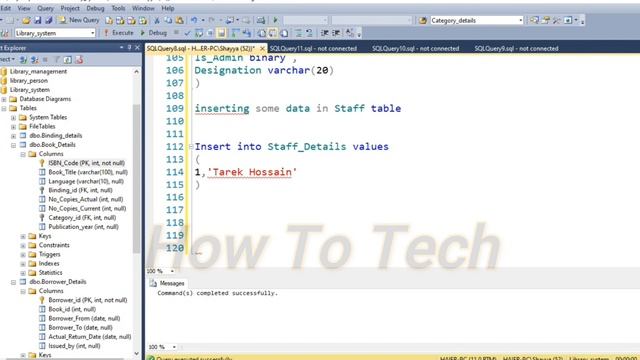The width and height of the screenshot is (640, 360).
Task: Click the Increase Indent icon
Action: 336,33
